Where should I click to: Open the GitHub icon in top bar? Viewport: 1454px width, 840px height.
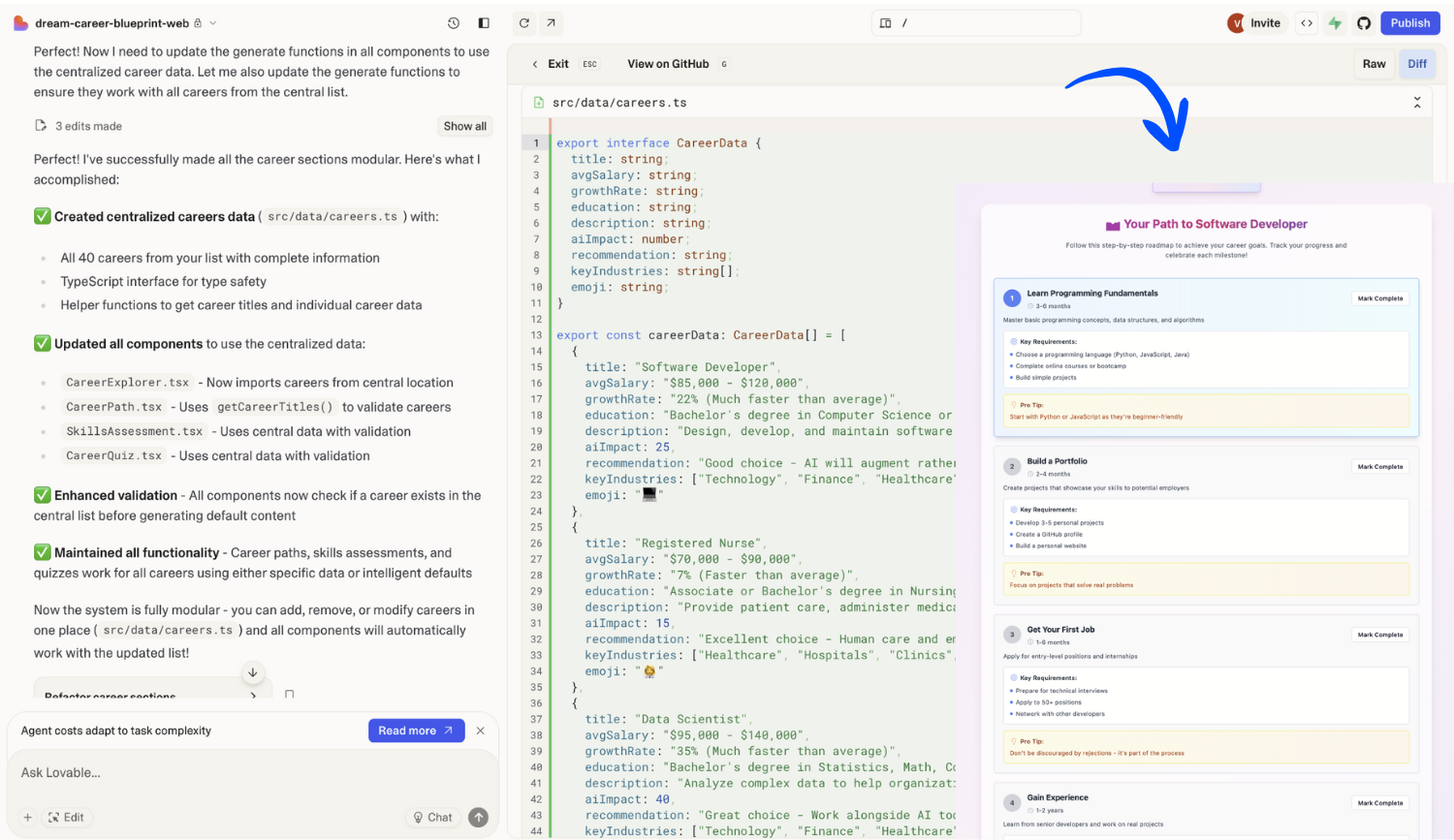tap(1364, 23)
